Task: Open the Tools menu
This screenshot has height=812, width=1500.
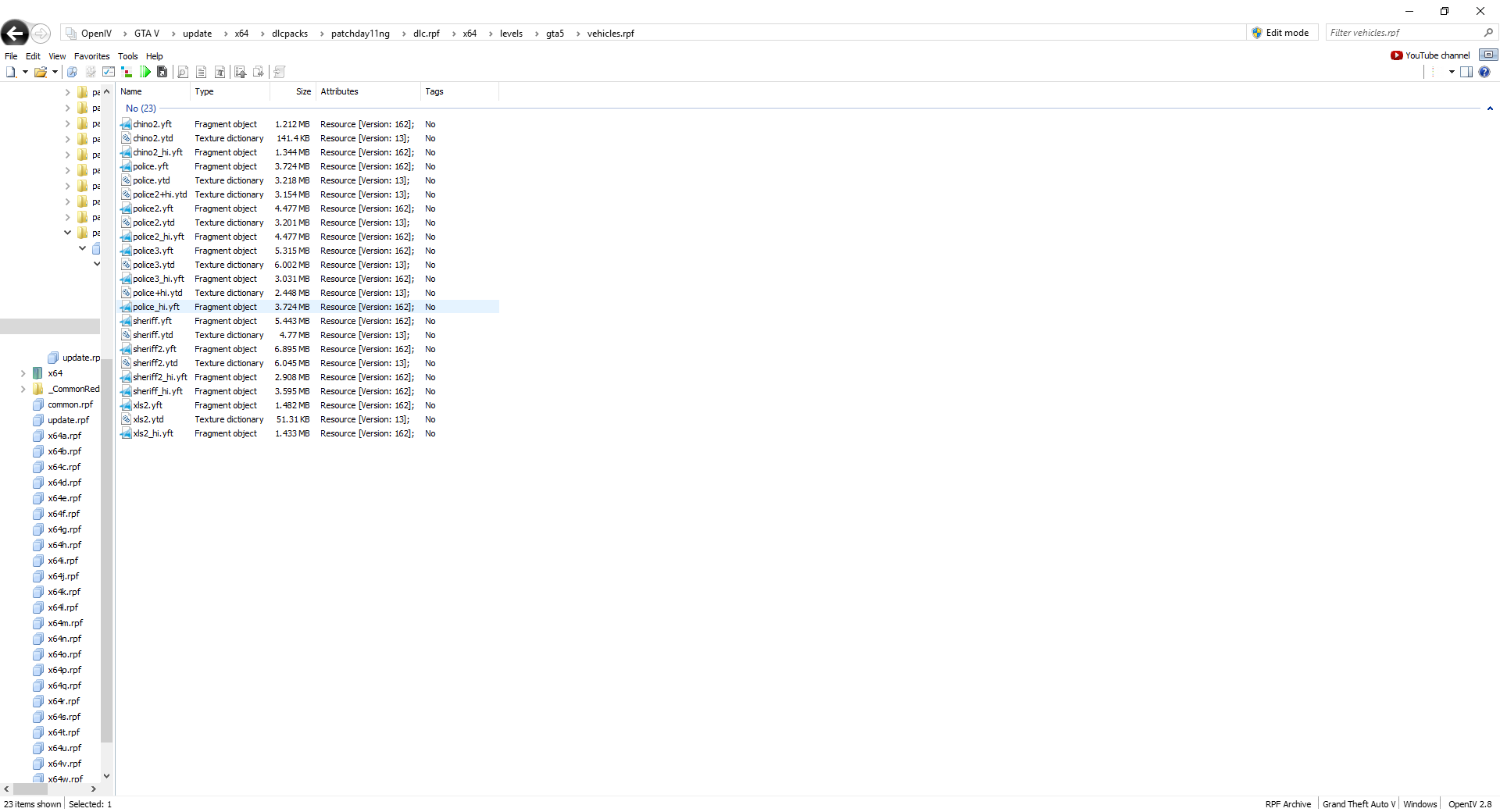Action: pos(127,56)
